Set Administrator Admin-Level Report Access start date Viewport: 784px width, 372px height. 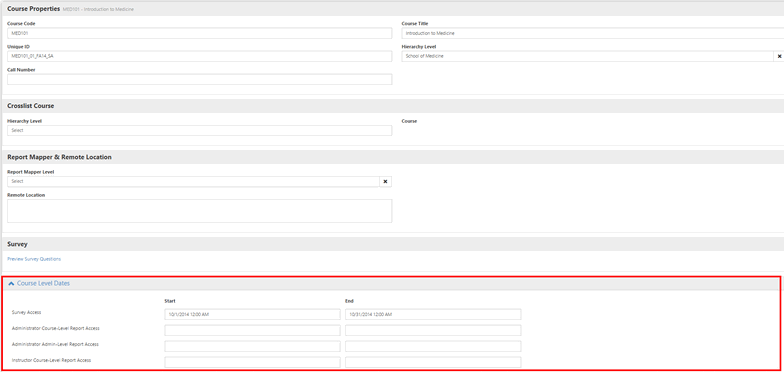252,346
